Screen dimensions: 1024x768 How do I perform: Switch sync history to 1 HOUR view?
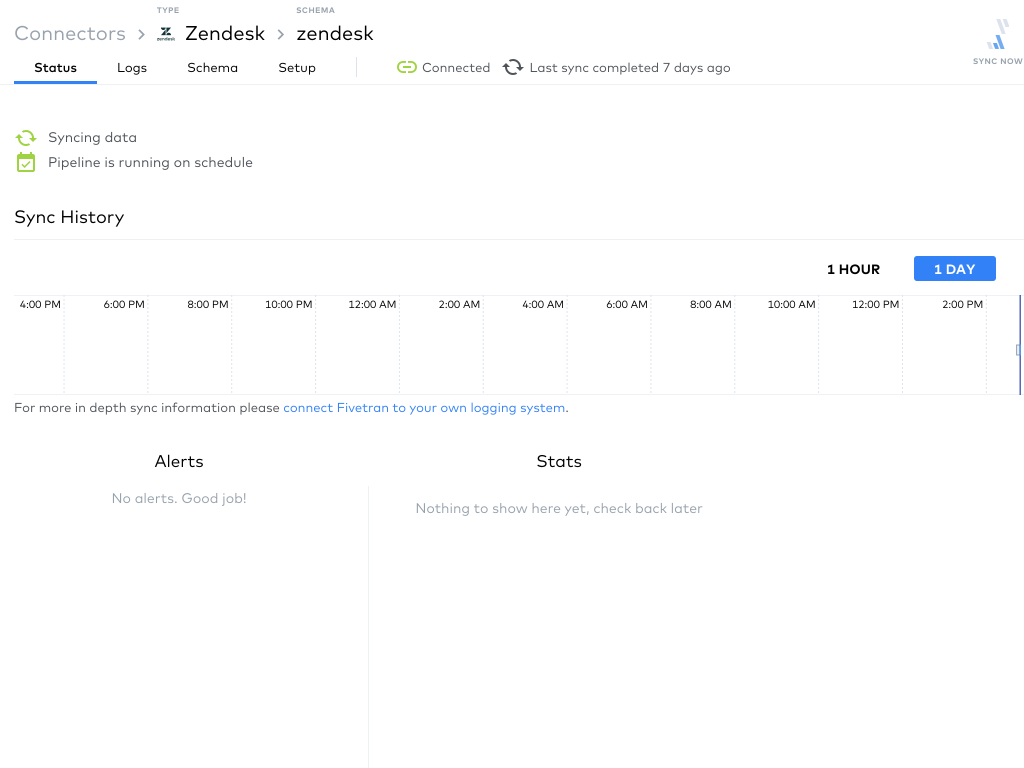point(853,269)
